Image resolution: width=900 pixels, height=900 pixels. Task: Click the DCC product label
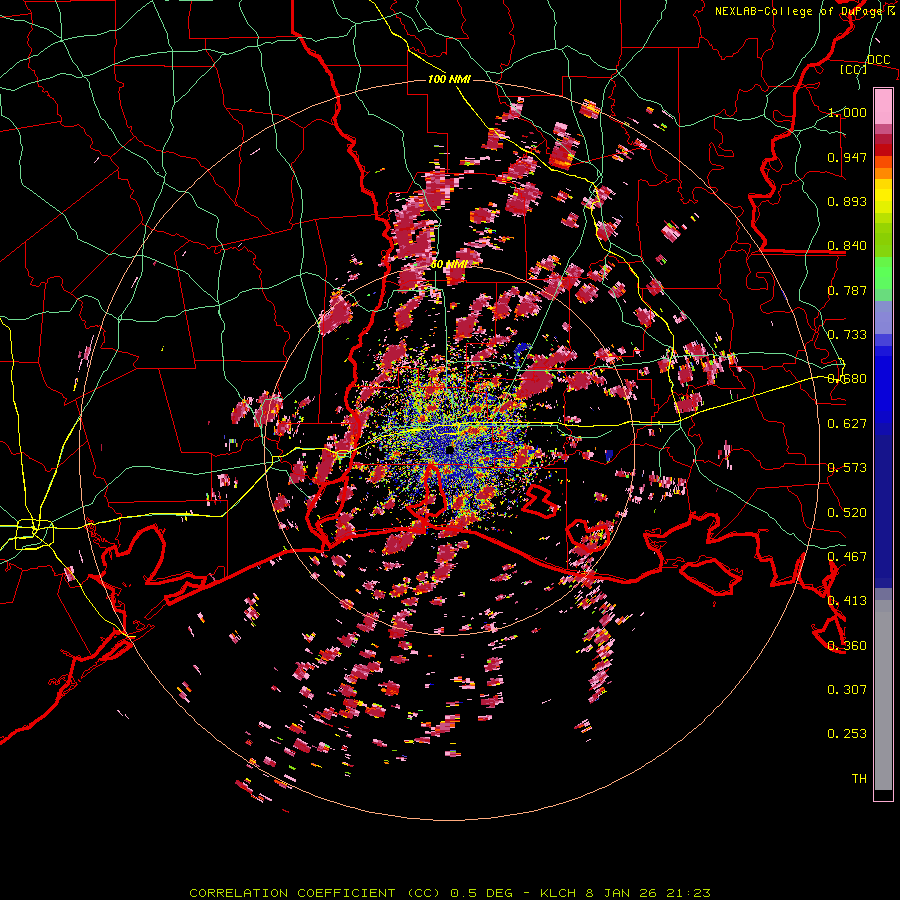[x=878, y=60]
